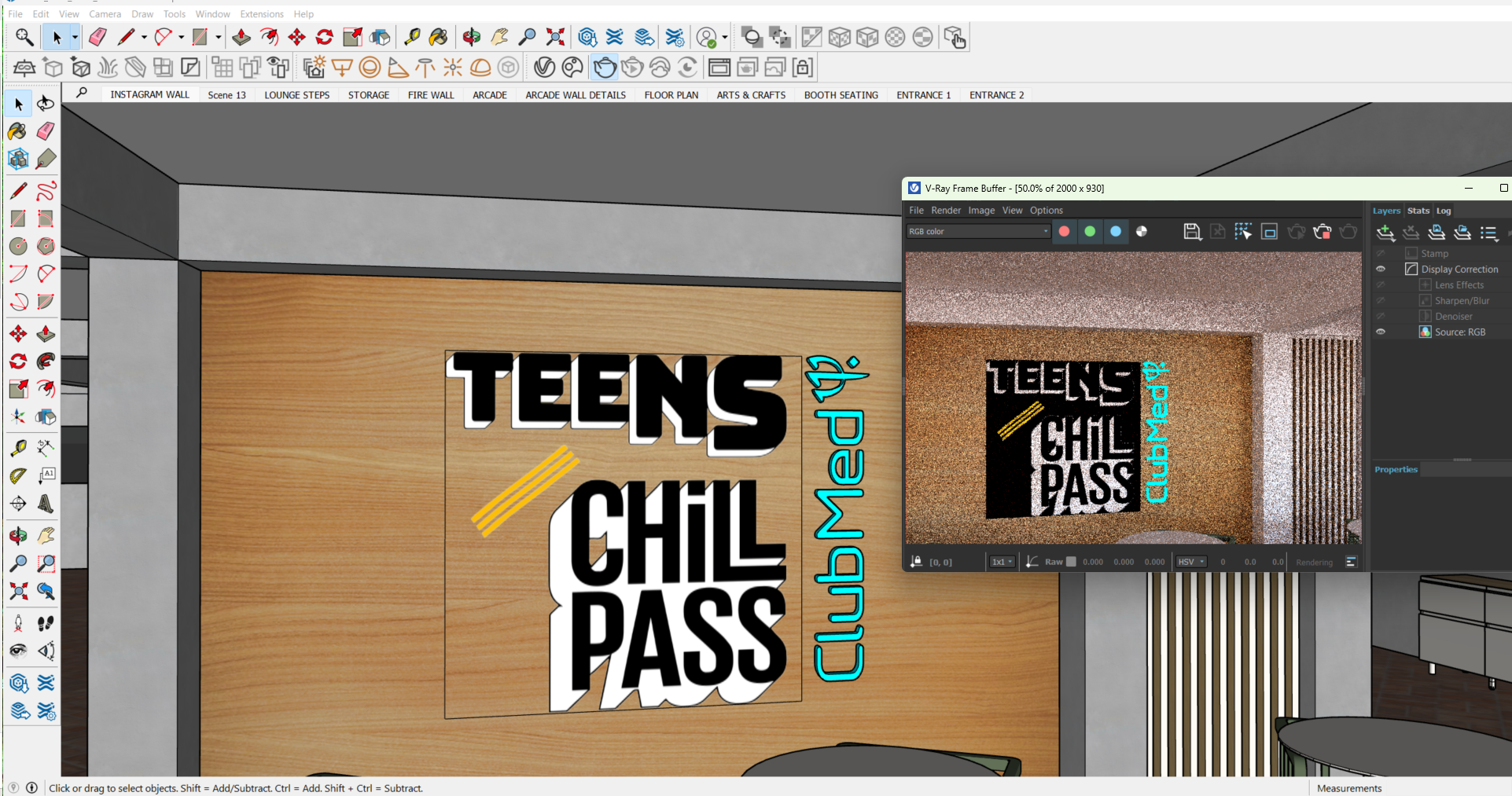
Task: Click the Make Component tool in left toolbar
Action: point(18,159)
